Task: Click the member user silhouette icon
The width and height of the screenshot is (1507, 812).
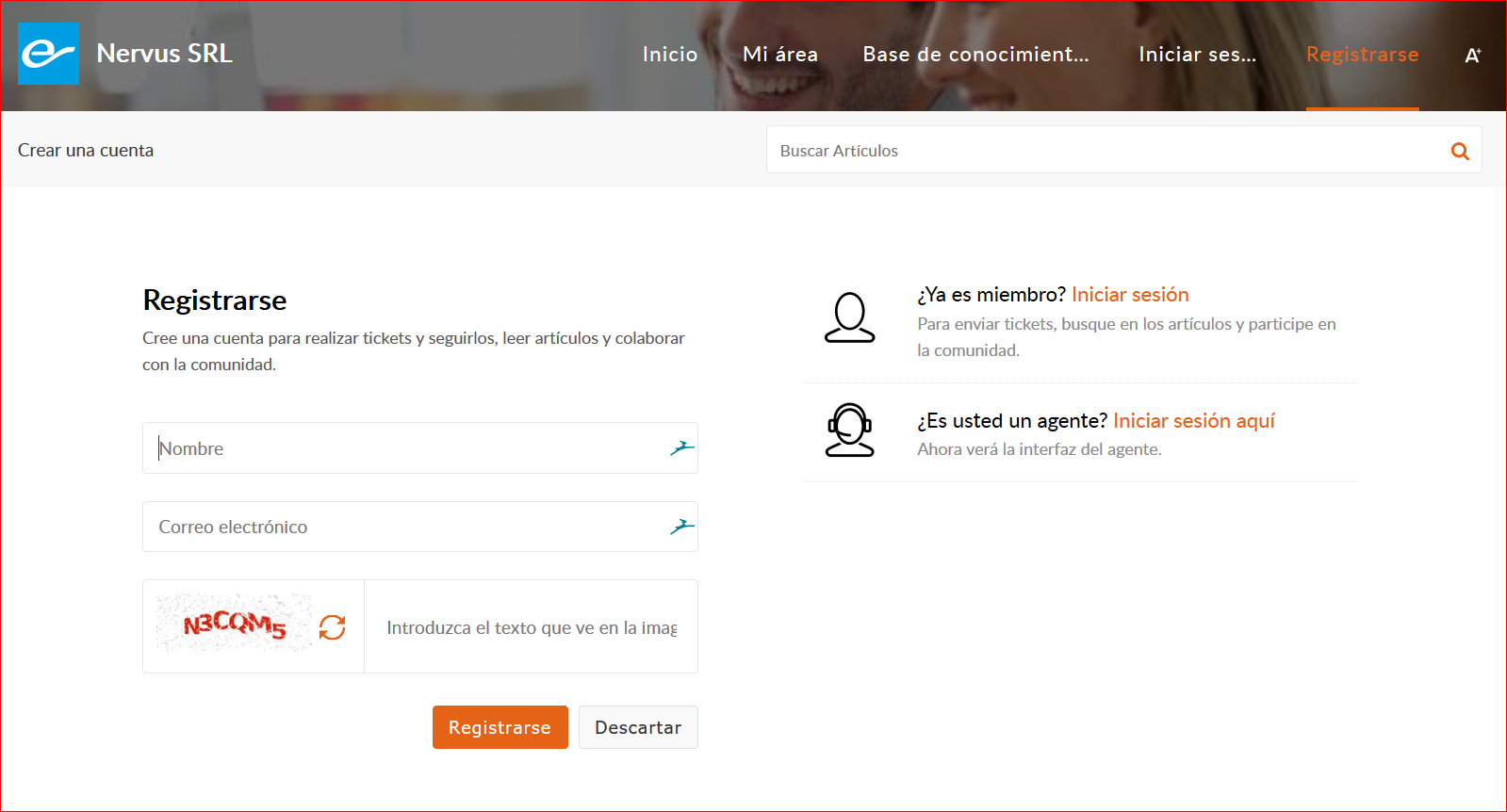Action: [x=850, y=317]
